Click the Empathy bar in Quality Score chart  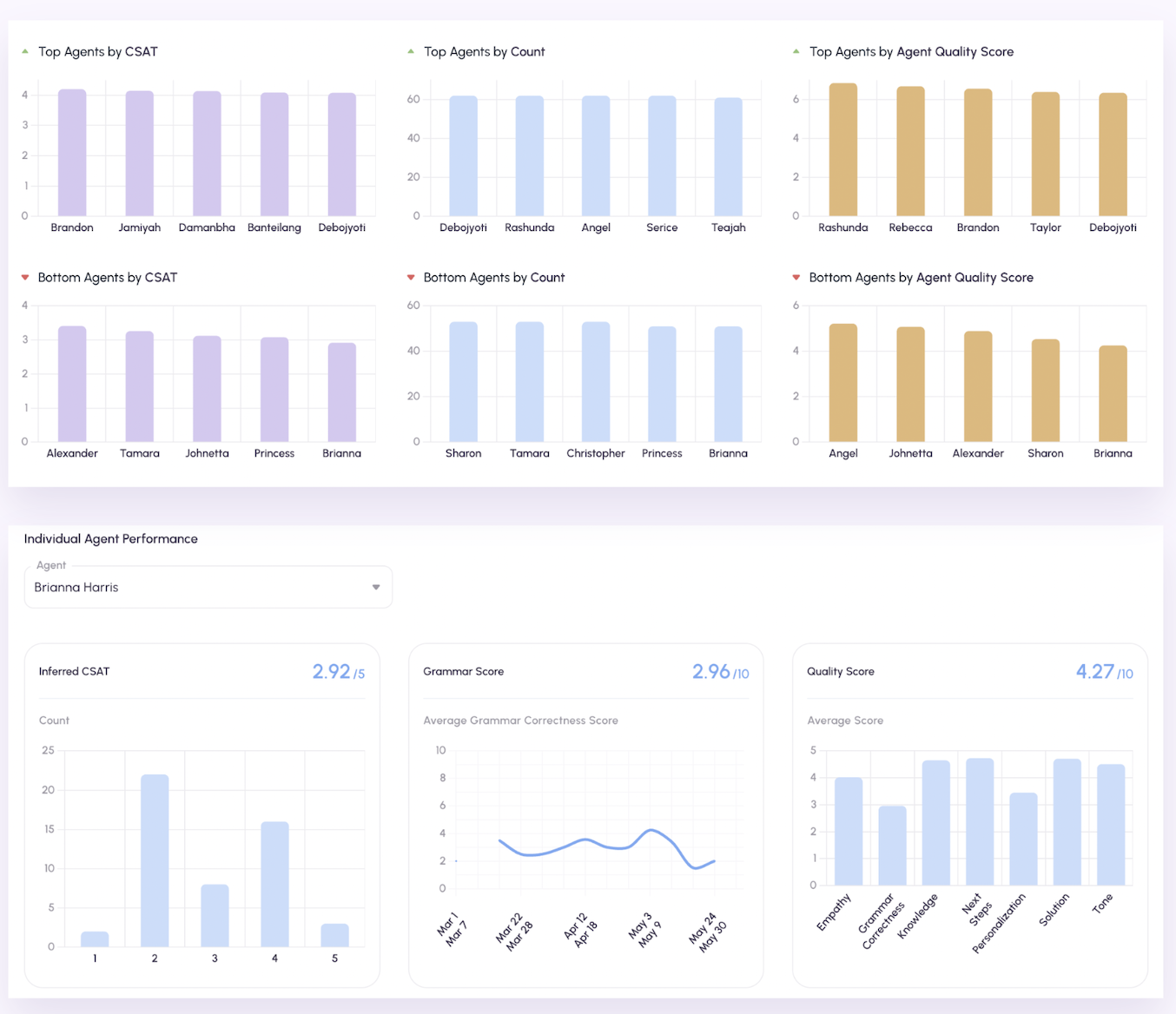[x=849, y=832]
